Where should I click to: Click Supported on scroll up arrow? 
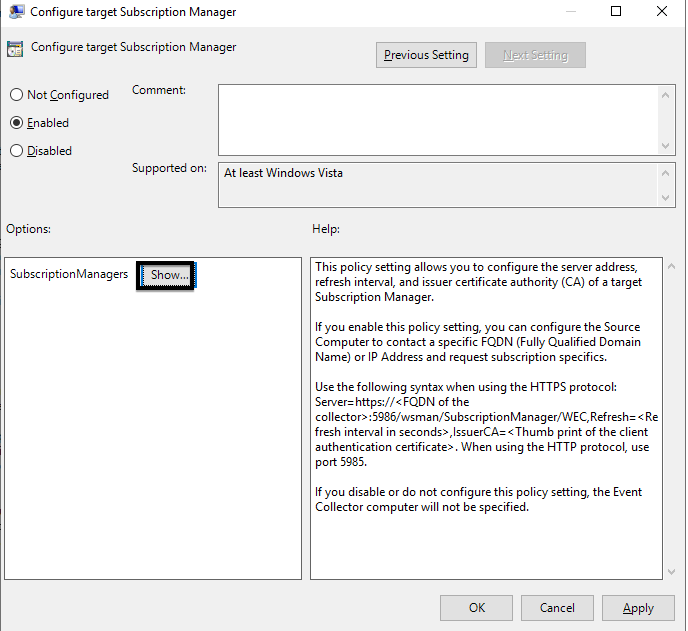click(665, 173)
